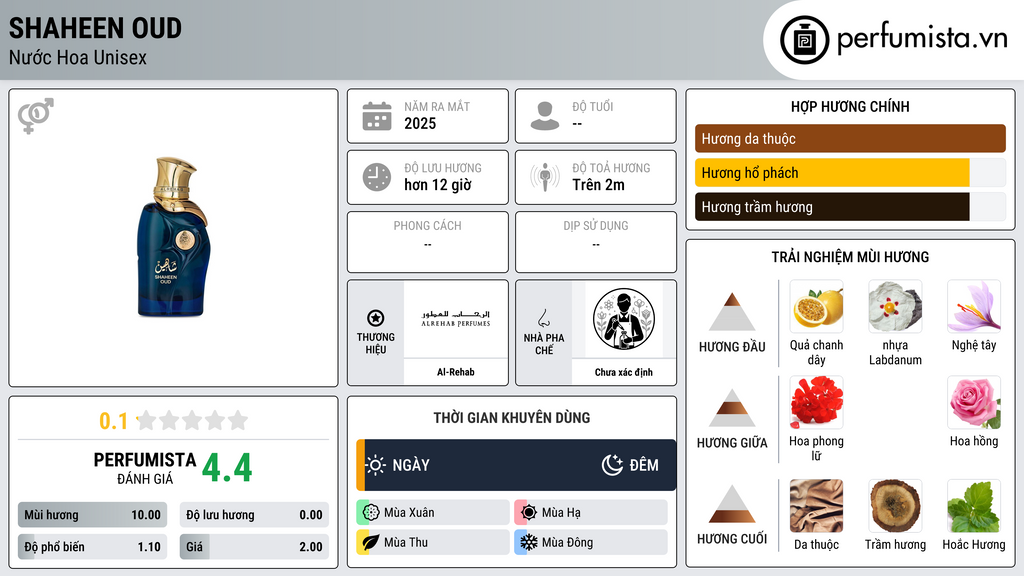Click the Hương cuối pyramid icon
Image resolution: width=1024 pixels, height=576 pixels.
[x=732, y=504]
